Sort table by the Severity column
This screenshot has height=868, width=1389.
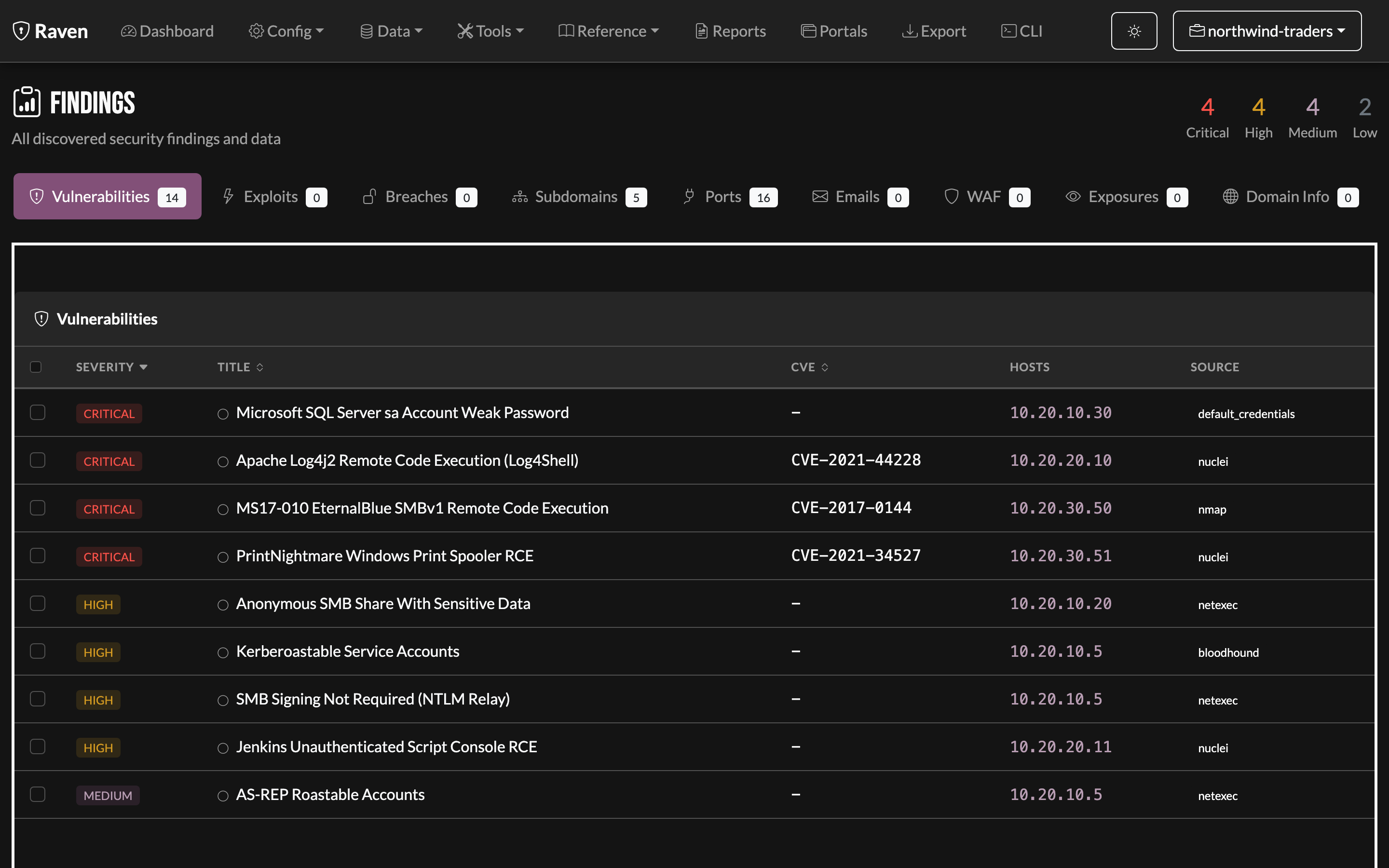111,367
